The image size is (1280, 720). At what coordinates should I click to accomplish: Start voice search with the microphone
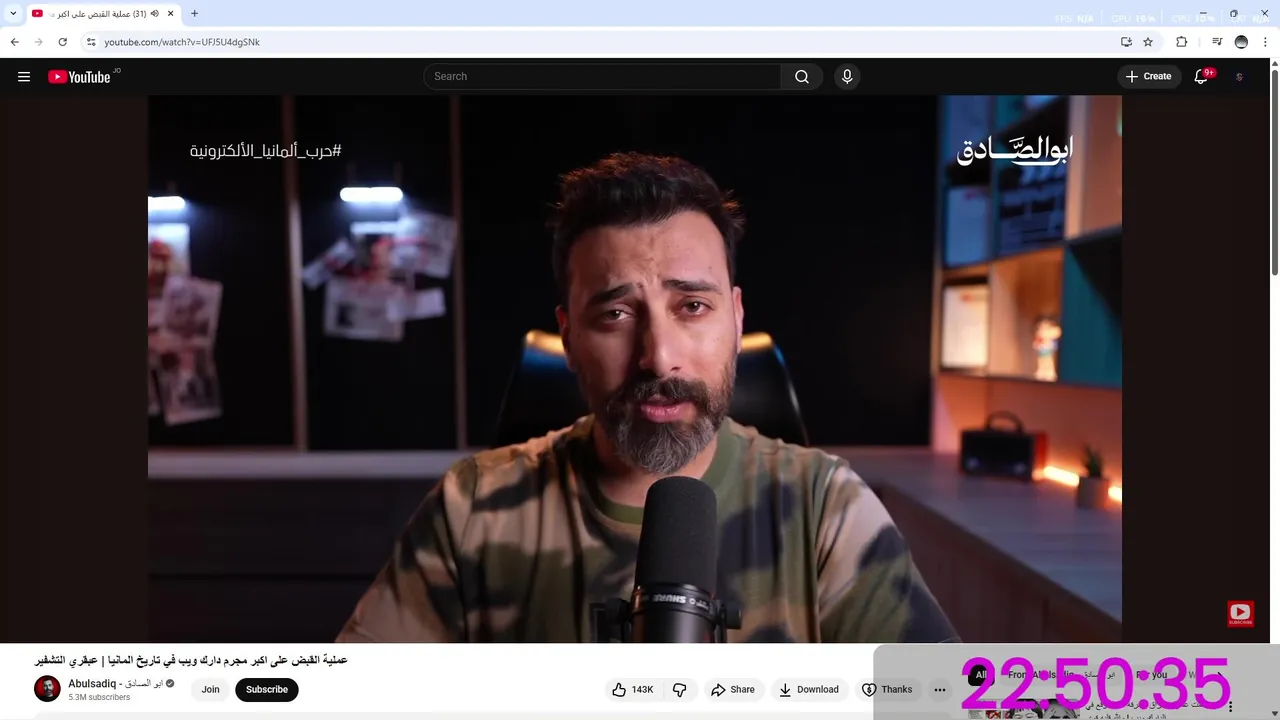tap(847, 76)
